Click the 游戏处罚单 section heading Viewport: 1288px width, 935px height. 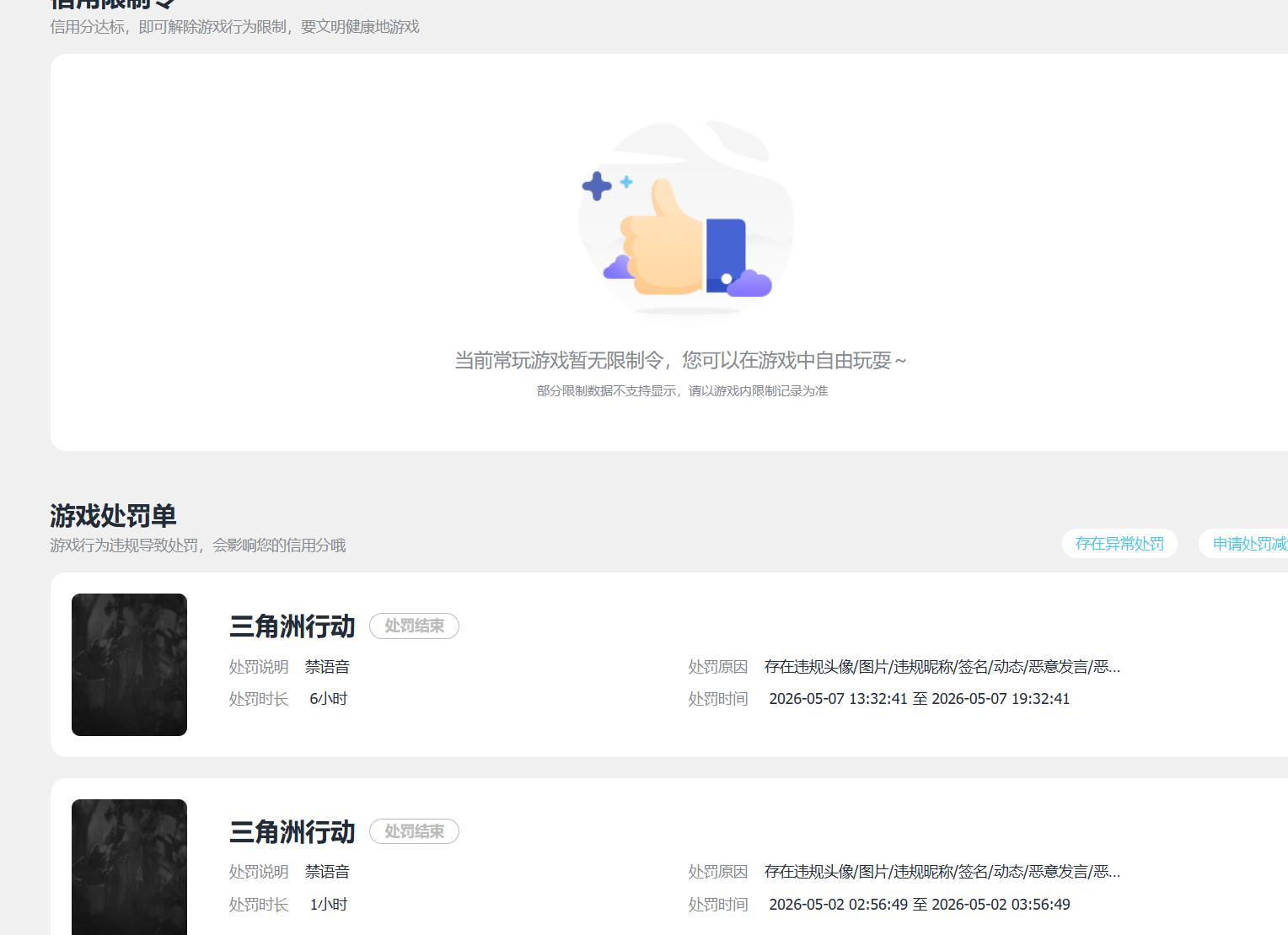[113, 515]
